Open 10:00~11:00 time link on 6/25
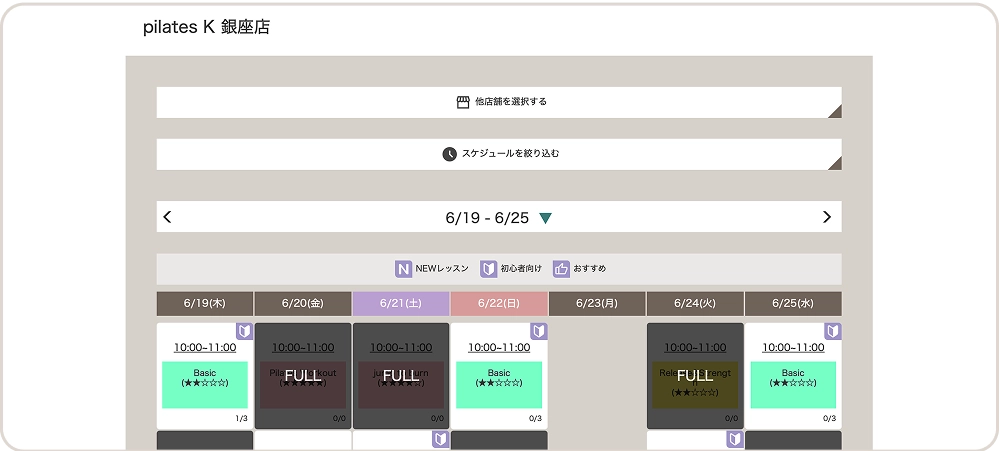The image size is (999, 451). click(x=793, y=348)
